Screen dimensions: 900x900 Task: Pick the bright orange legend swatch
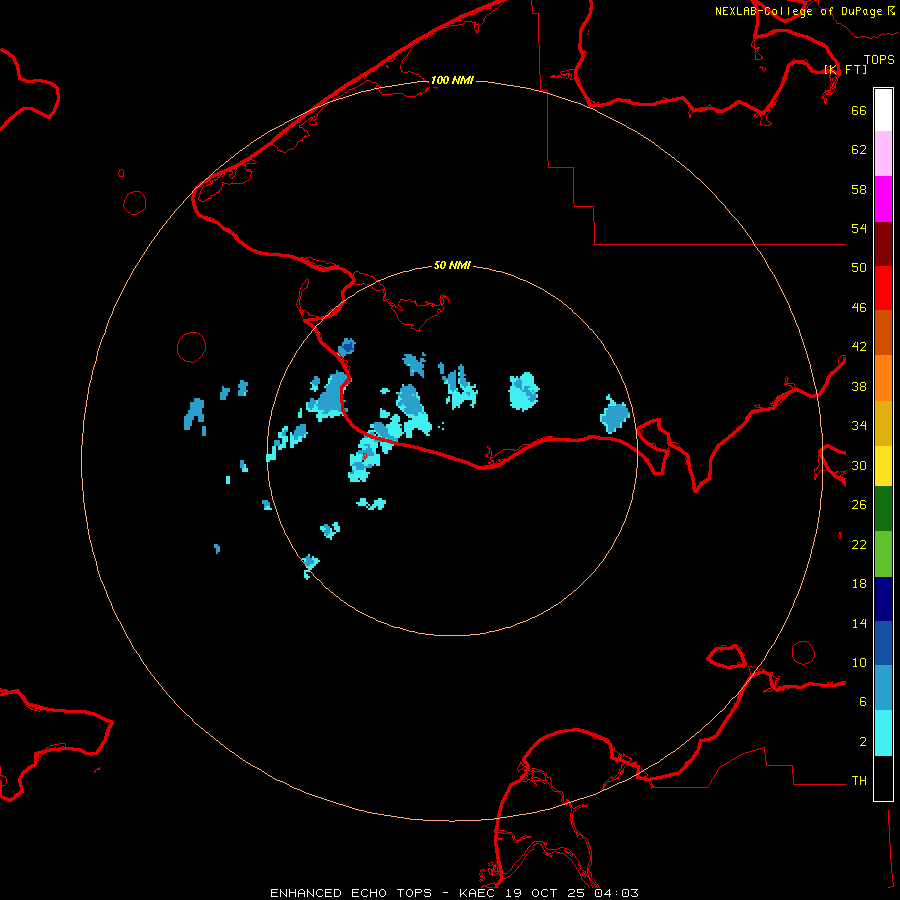[883, 378]
